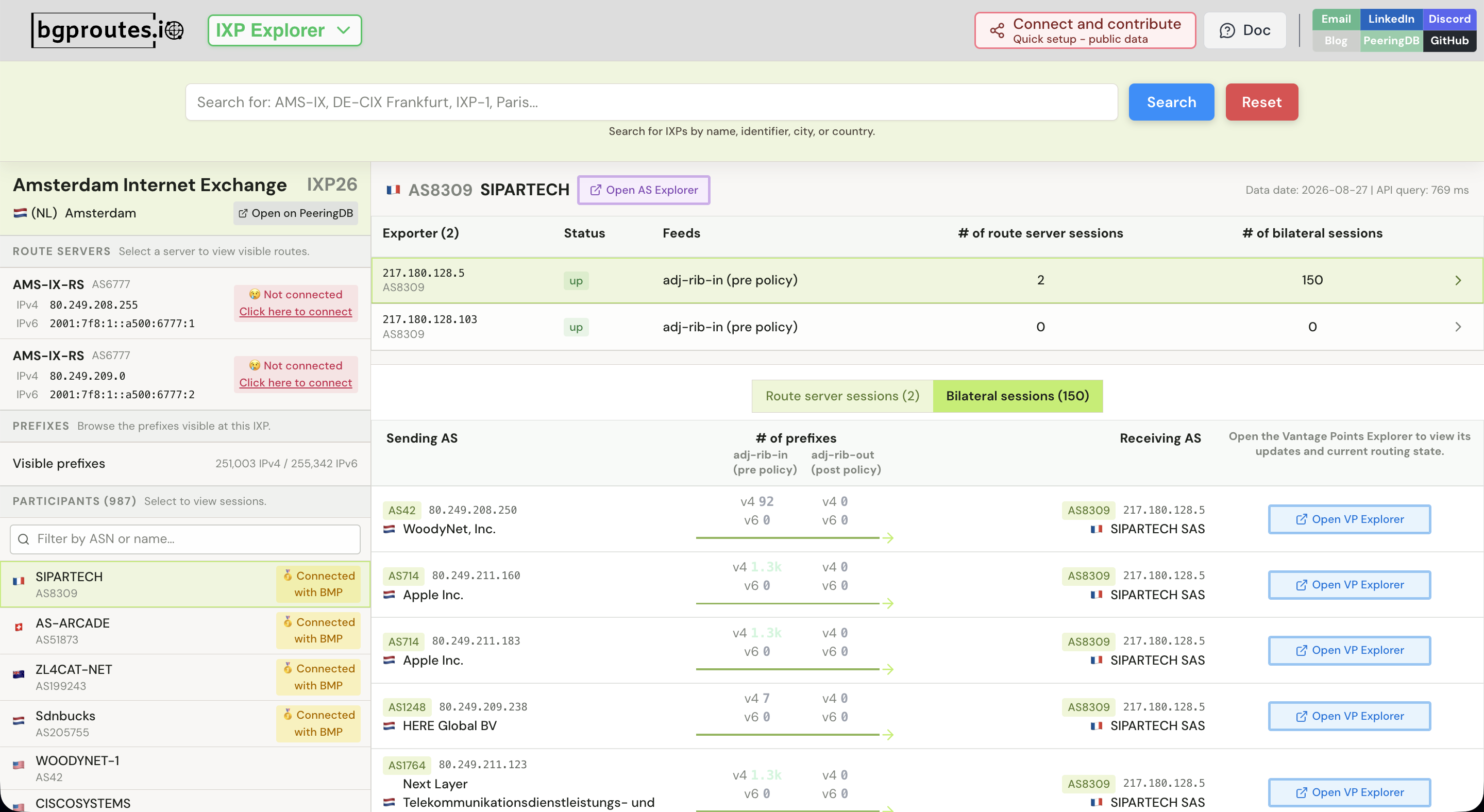Click the French flag beside AS8309 heading
Image resolution: width=1484 pixels, height=812 pixels.
394,190
